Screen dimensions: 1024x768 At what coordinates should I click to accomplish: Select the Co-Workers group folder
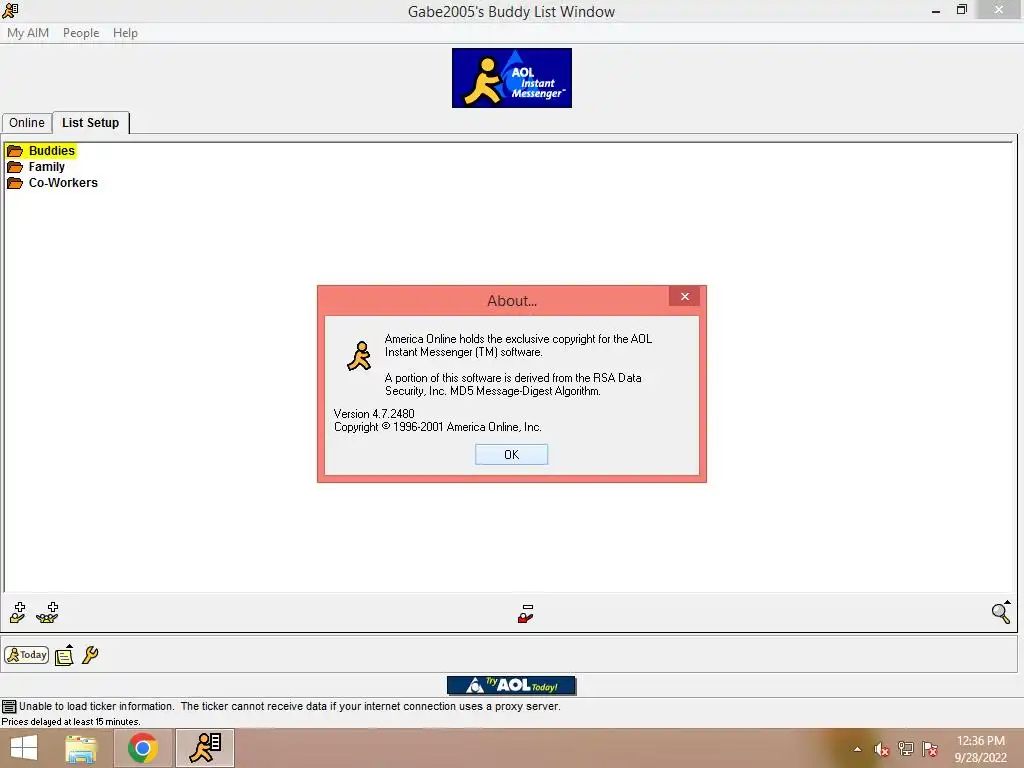point(63,183)
